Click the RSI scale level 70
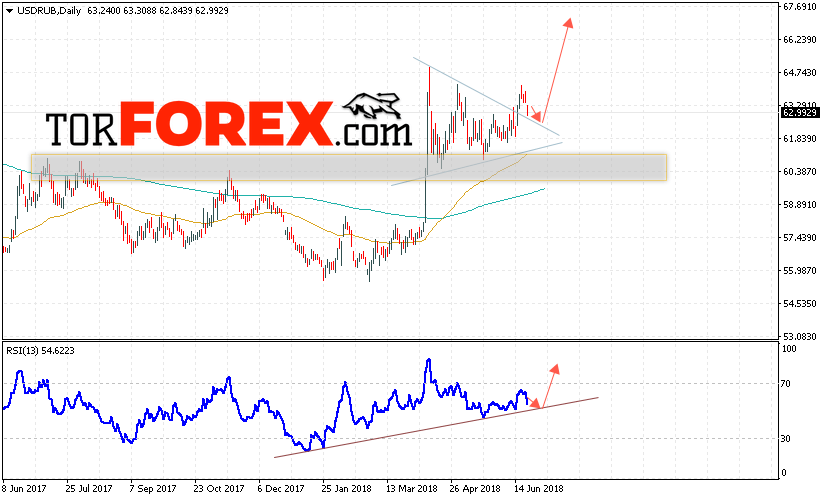This screenshot has width=821, height=500. click(x=785, y=384)
